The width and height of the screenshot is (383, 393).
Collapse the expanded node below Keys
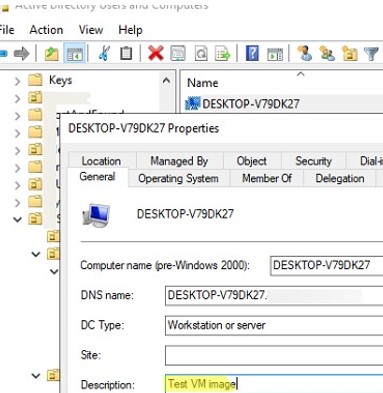(x=17, y=220)
